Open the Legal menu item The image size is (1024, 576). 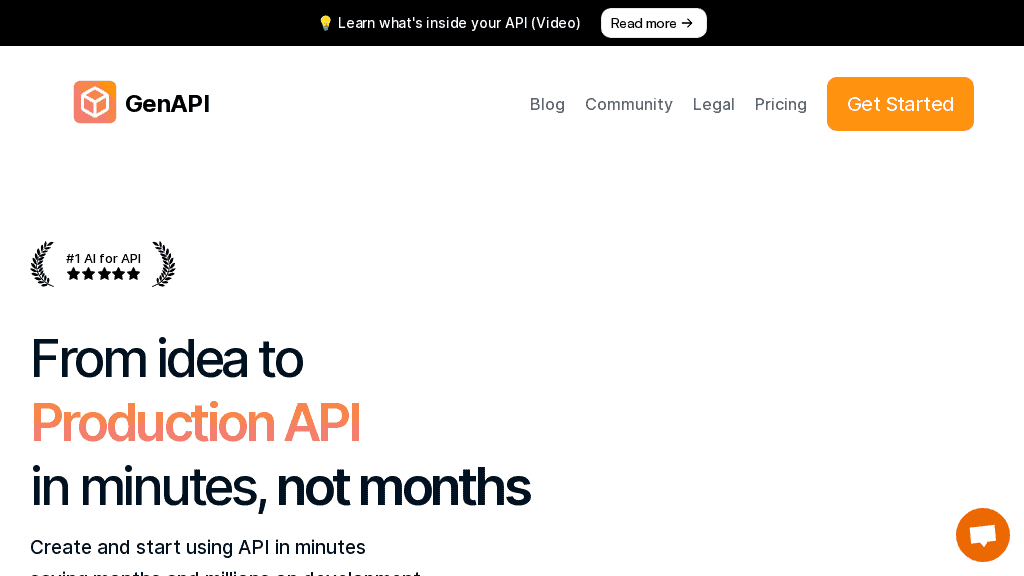tap(713, 104)
